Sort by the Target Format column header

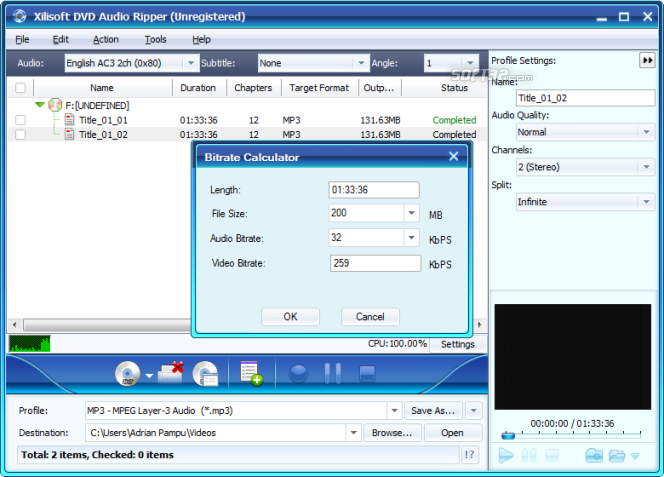click(319, 88)
